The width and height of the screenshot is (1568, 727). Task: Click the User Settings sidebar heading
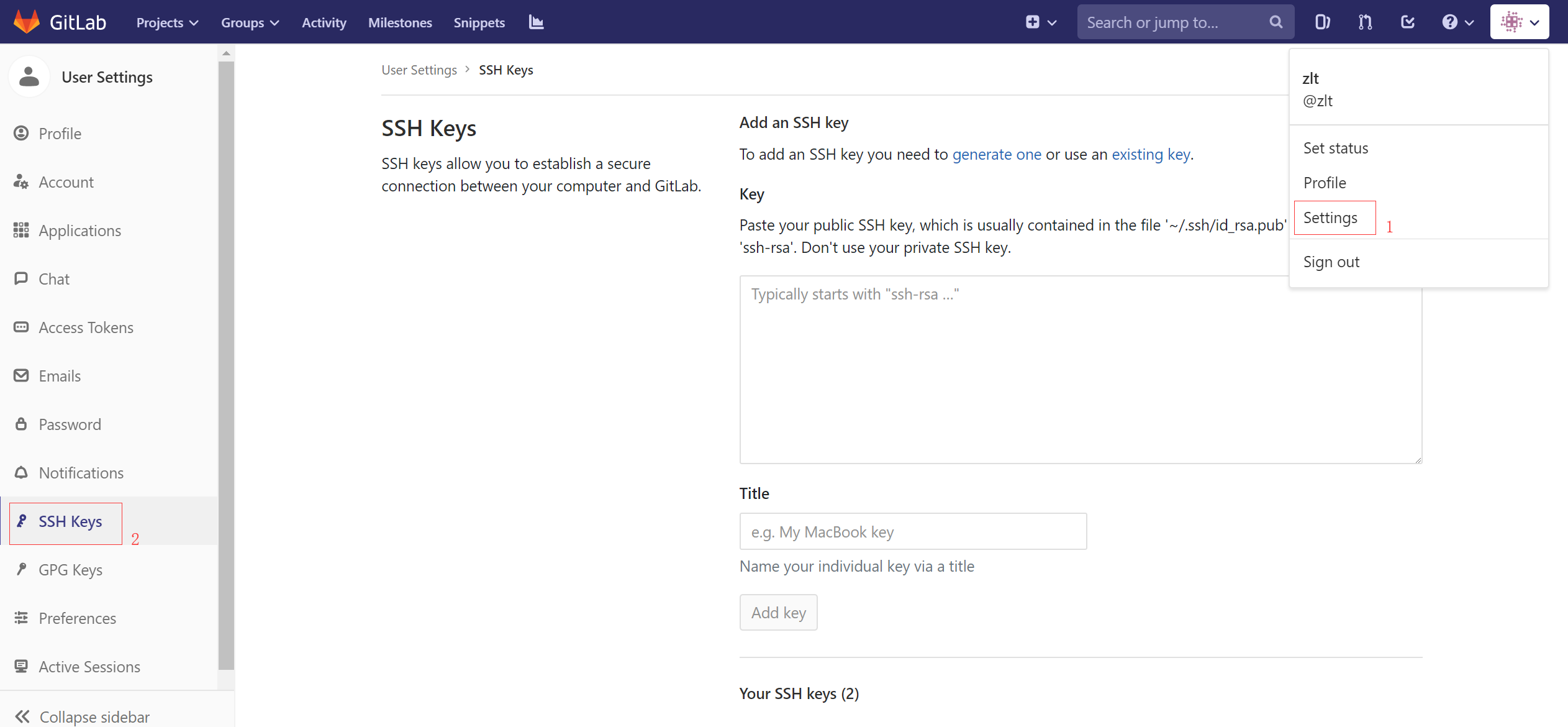(x=107, y=77)
